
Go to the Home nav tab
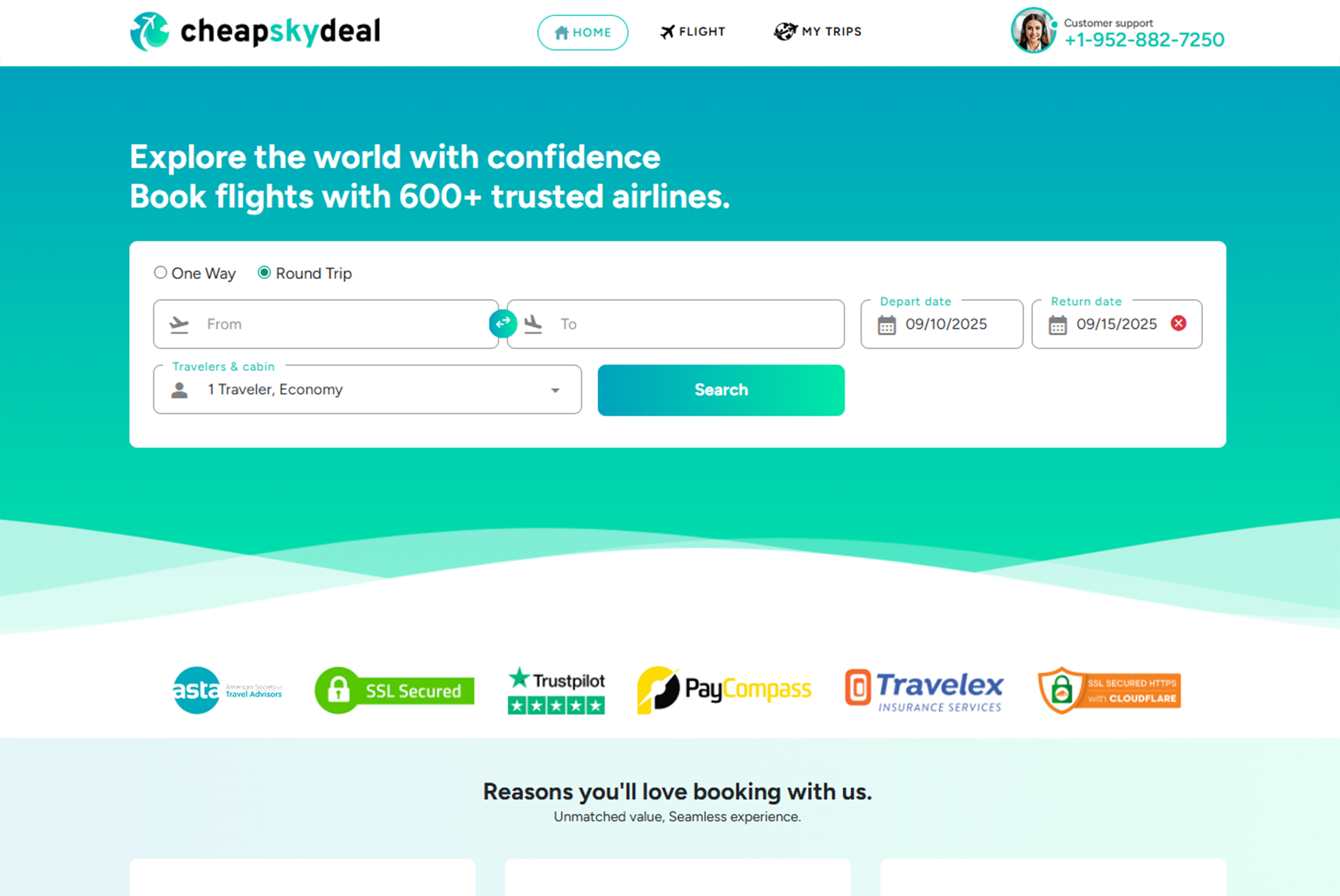pos(583,32)
